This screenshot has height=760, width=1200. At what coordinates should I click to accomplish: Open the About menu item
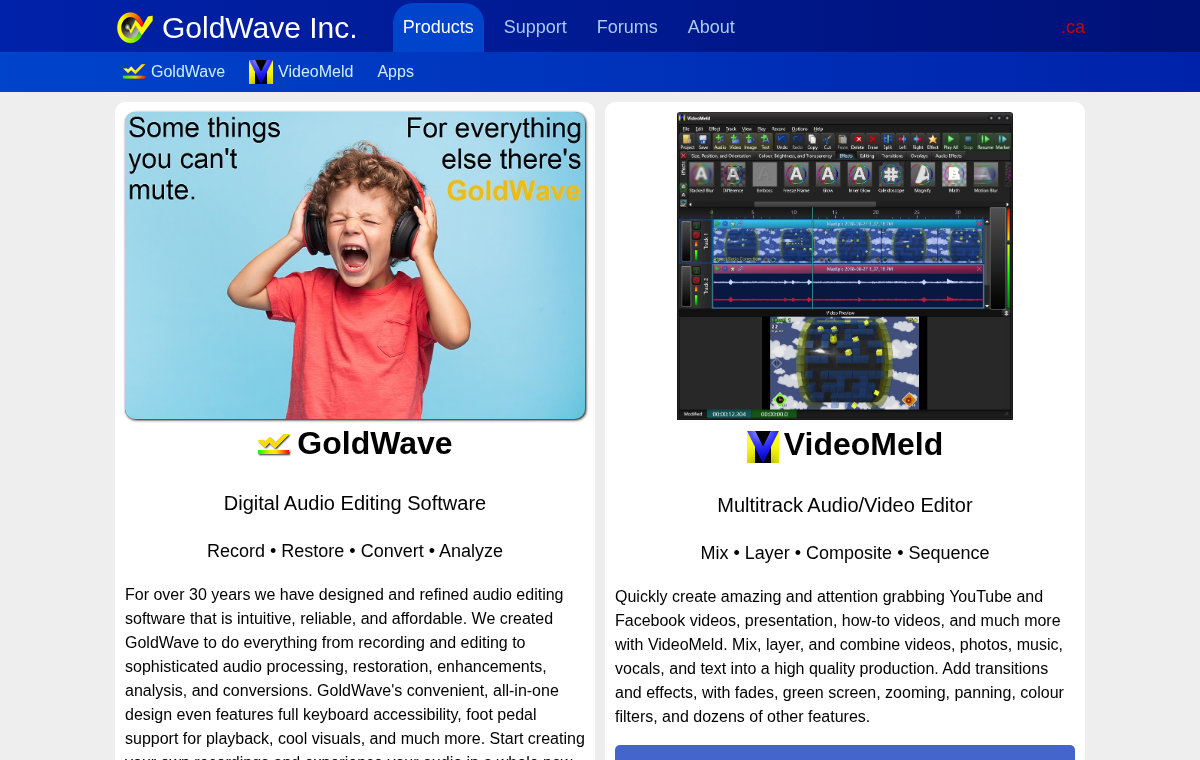pyautogui.click(x=711, y=27)
